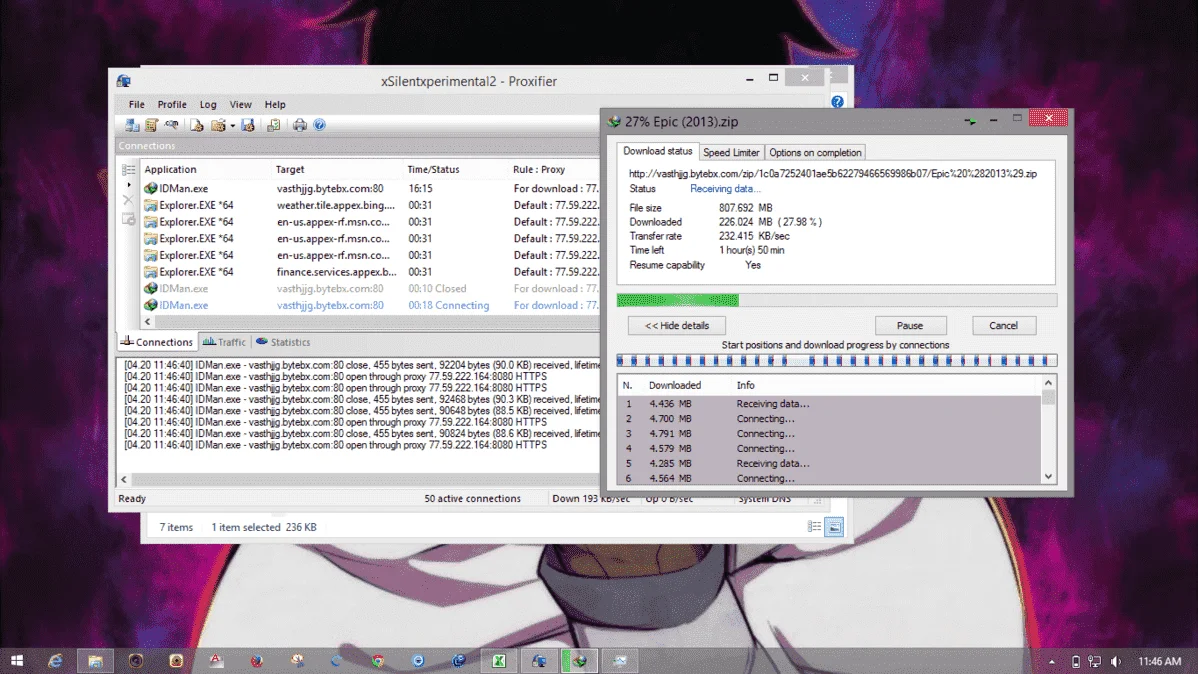This screenshot has height=674, width=1198.
Task: Click the blue Help toolbar icon
Action: (x=319, y=125)
